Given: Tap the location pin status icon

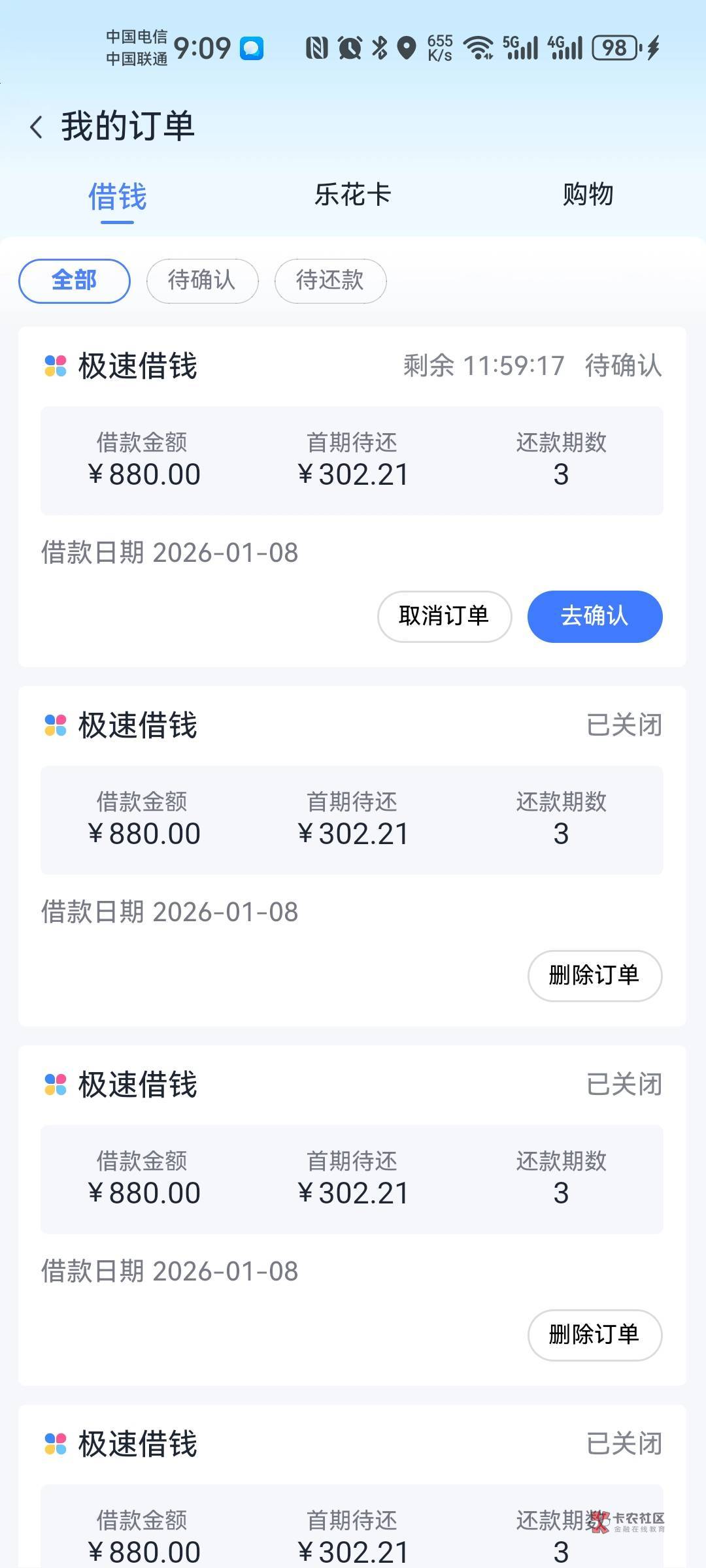Looking at the screenshot, I should [x=407, y=48].
